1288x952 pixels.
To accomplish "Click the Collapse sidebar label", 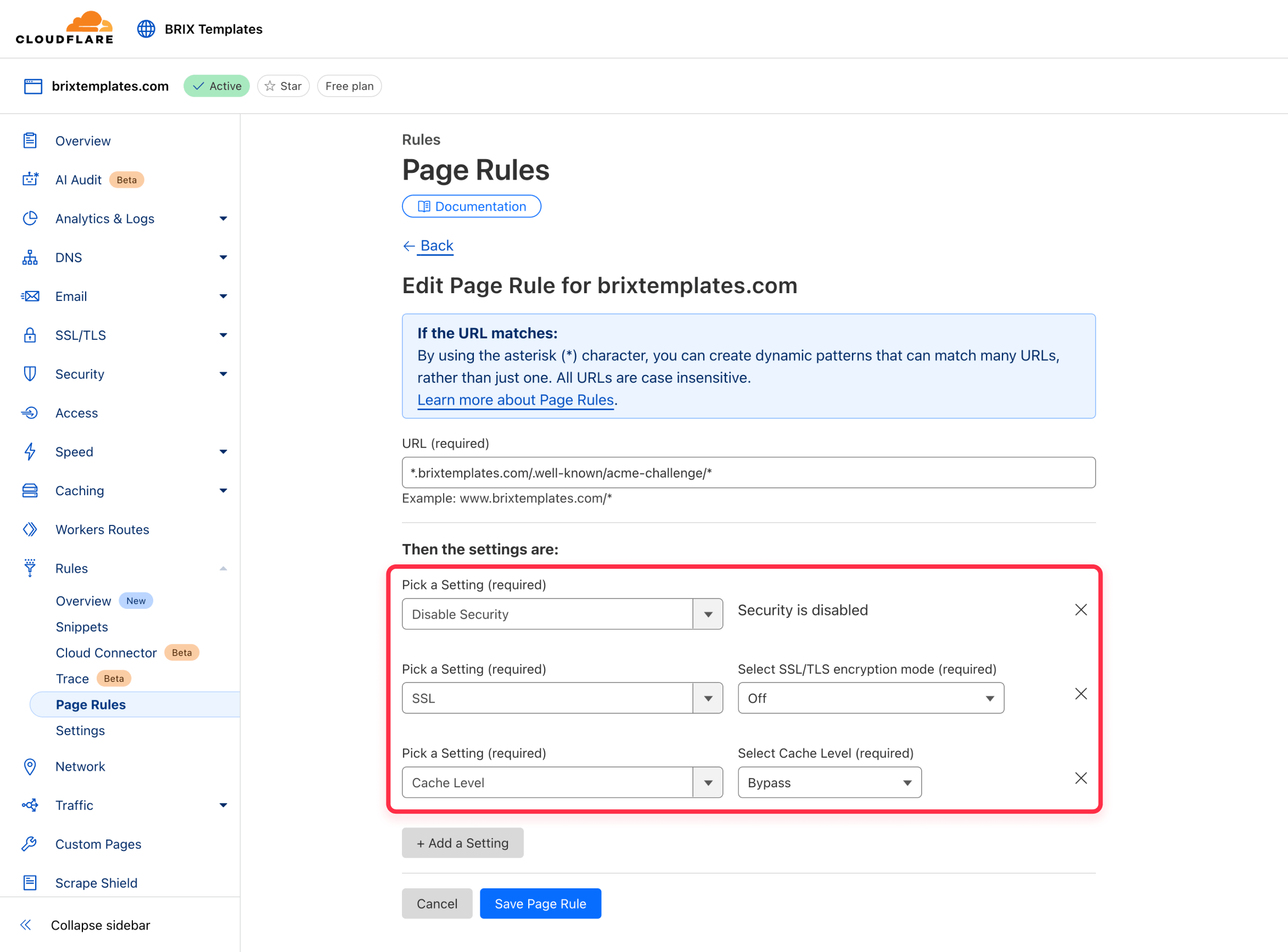I will [x=100, y=925].
